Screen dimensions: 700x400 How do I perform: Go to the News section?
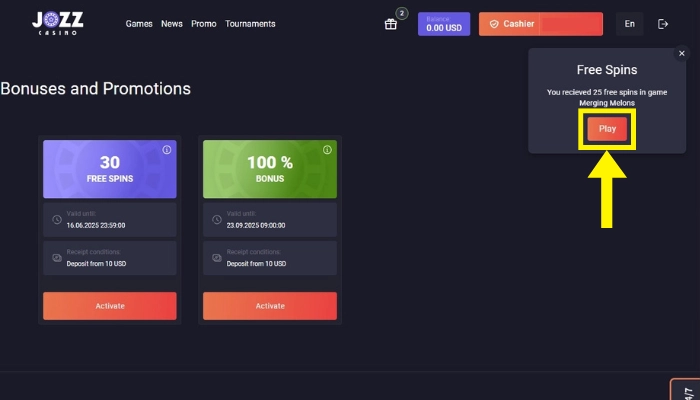click(x=172, y=24)
